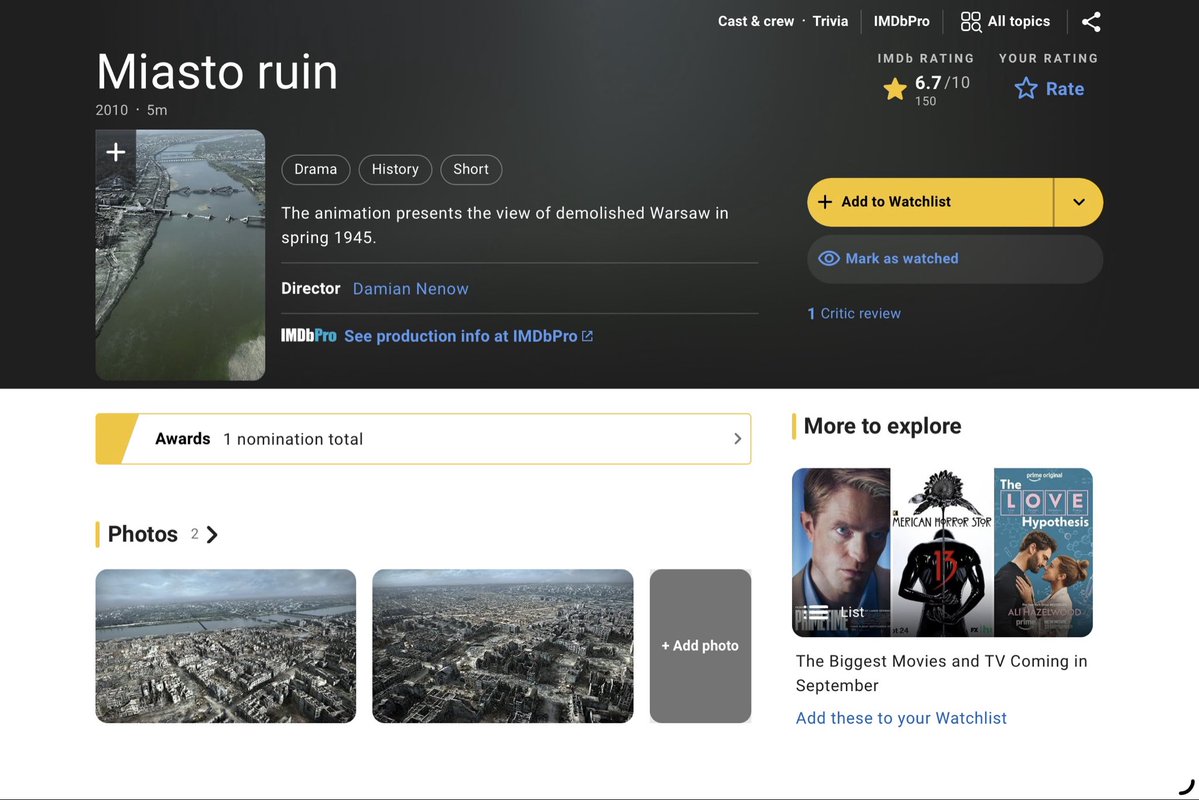Click Add these to your Watchlist

click(901, 718)
